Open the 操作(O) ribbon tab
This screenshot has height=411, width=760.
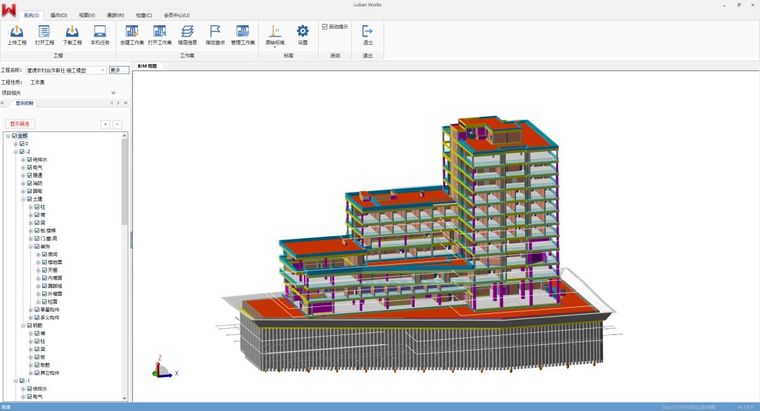(x=58, y=15)
